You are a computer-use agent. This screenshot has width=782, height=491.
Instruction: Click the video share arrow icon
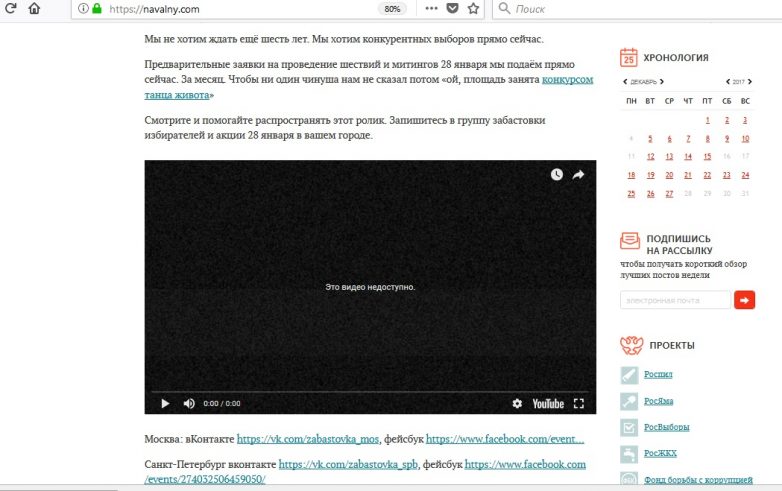578,175
